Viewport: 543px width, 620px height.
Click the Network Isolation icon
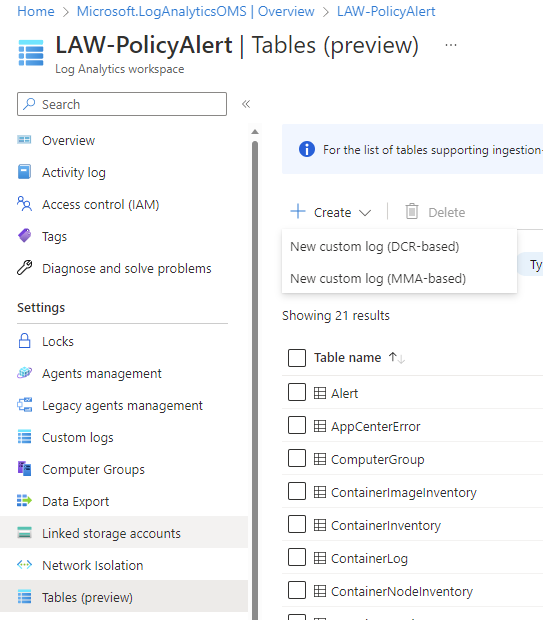[x=24, y=565]
